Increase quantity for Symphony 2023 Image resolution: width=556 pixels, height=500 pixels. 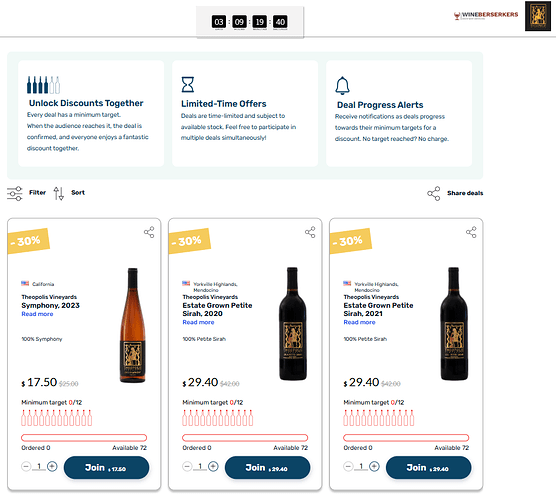[x=52, y=466]
